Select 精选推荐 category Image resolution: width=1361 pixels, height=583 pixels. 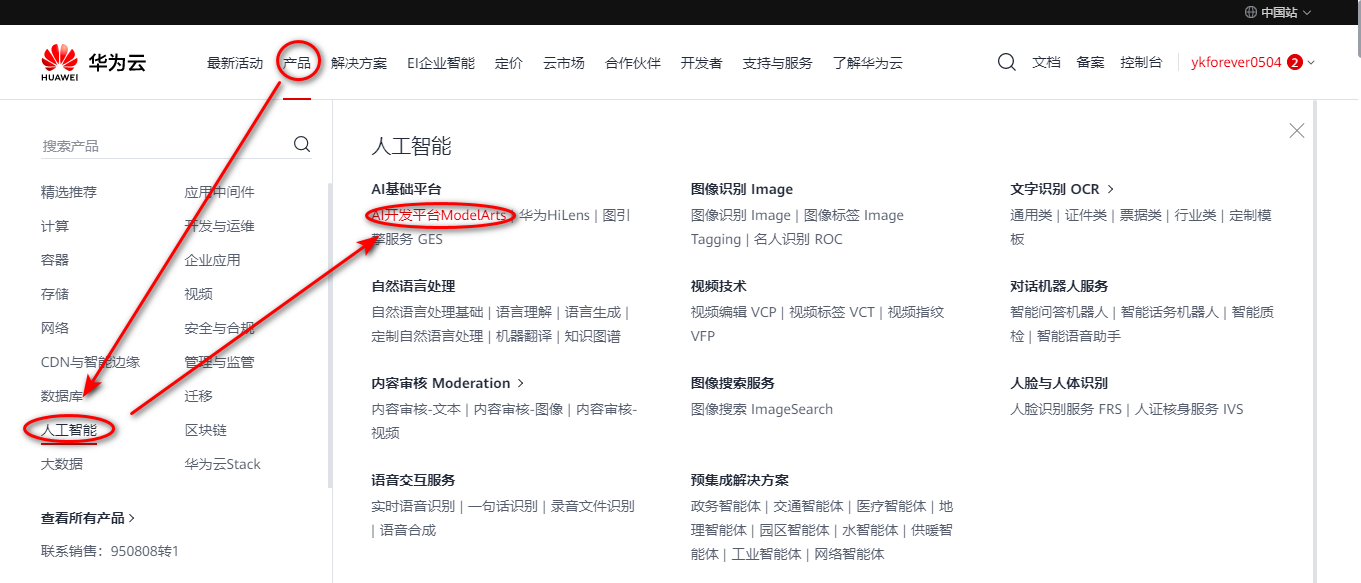69,192
